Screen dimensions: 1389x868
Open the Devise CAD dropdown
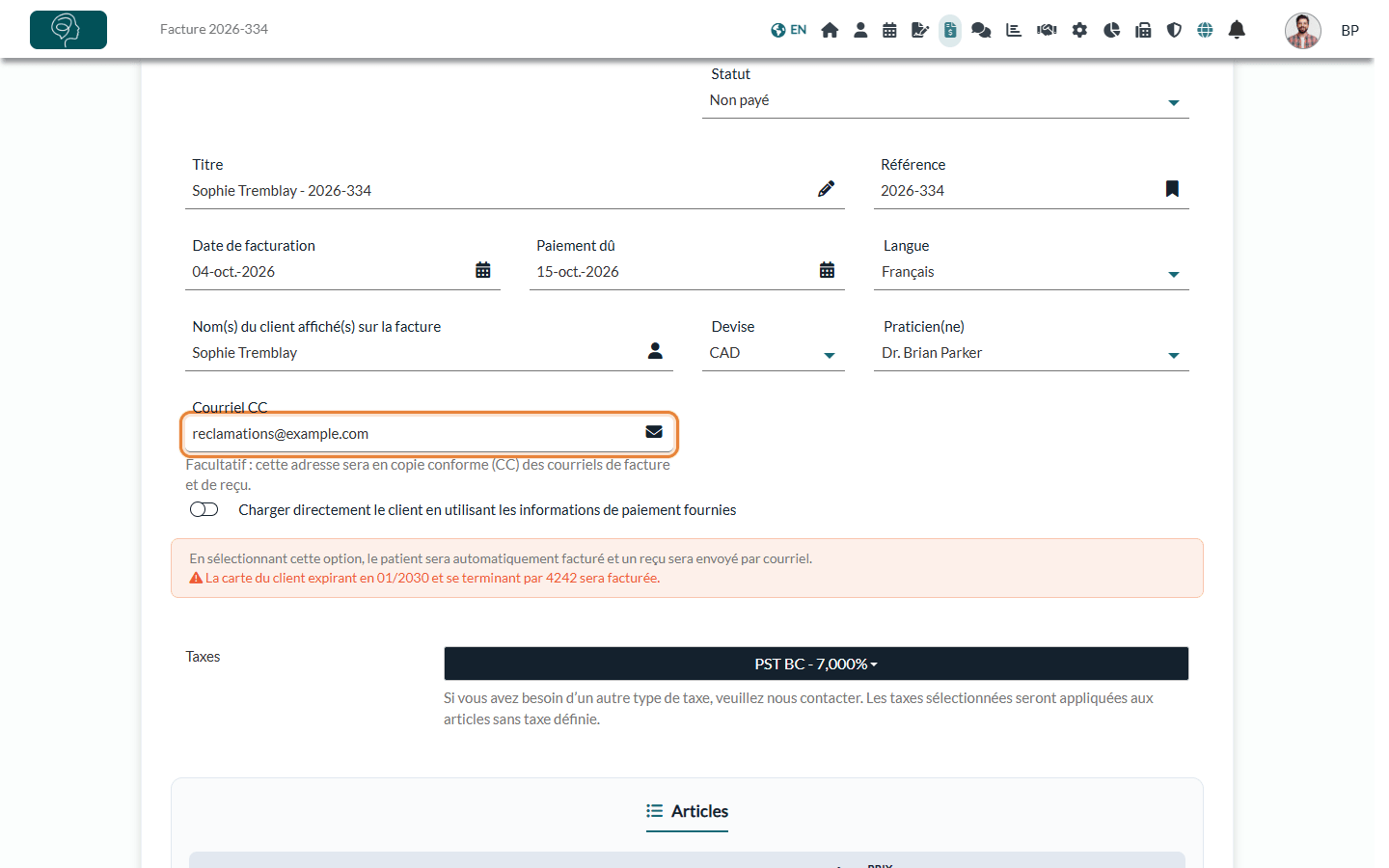(774, 353)
